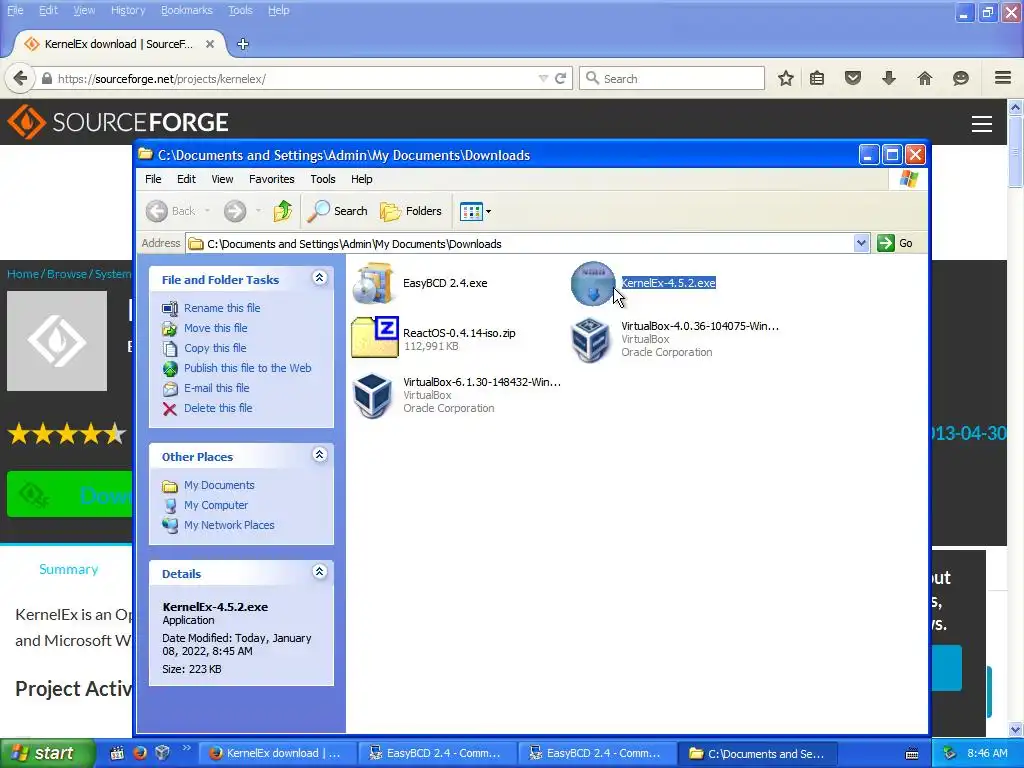The width and height of the screenshot is (1024, 768).
Task: Launch Firefox from the quick launch bar
Action: pos(140,753)
